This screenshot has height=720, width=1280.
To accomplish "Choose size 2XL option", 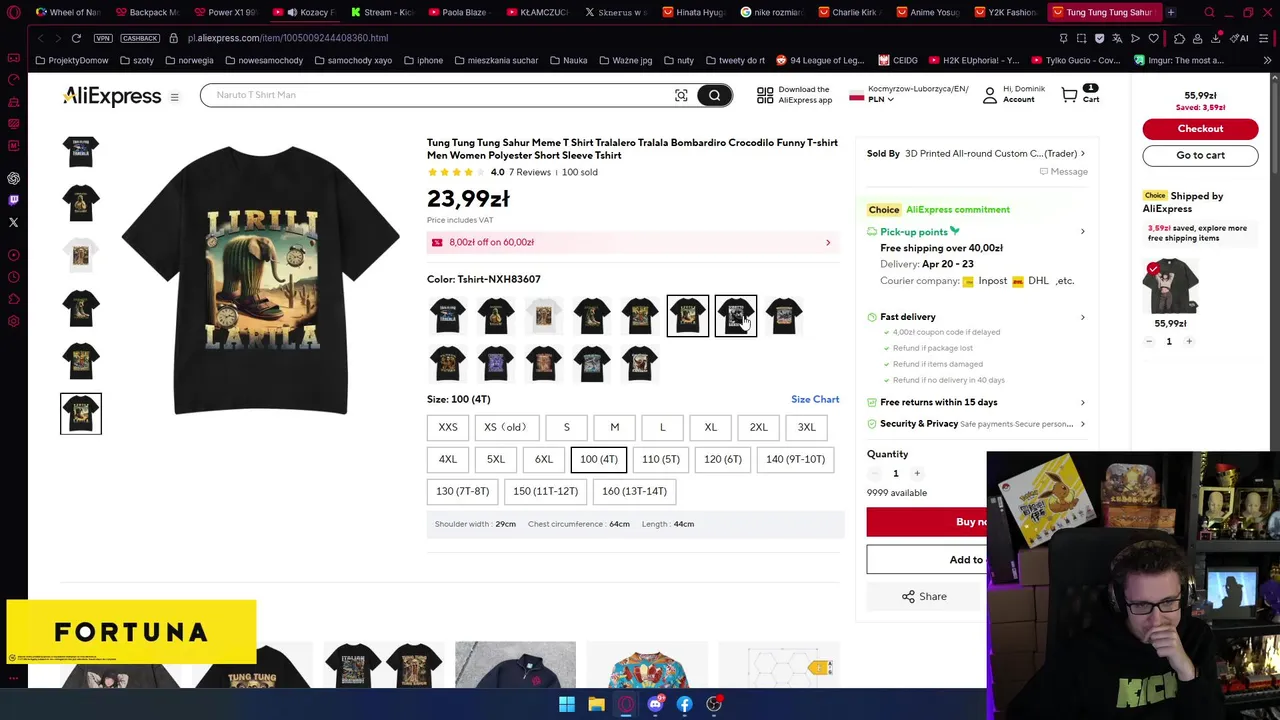I will [758, 427].
